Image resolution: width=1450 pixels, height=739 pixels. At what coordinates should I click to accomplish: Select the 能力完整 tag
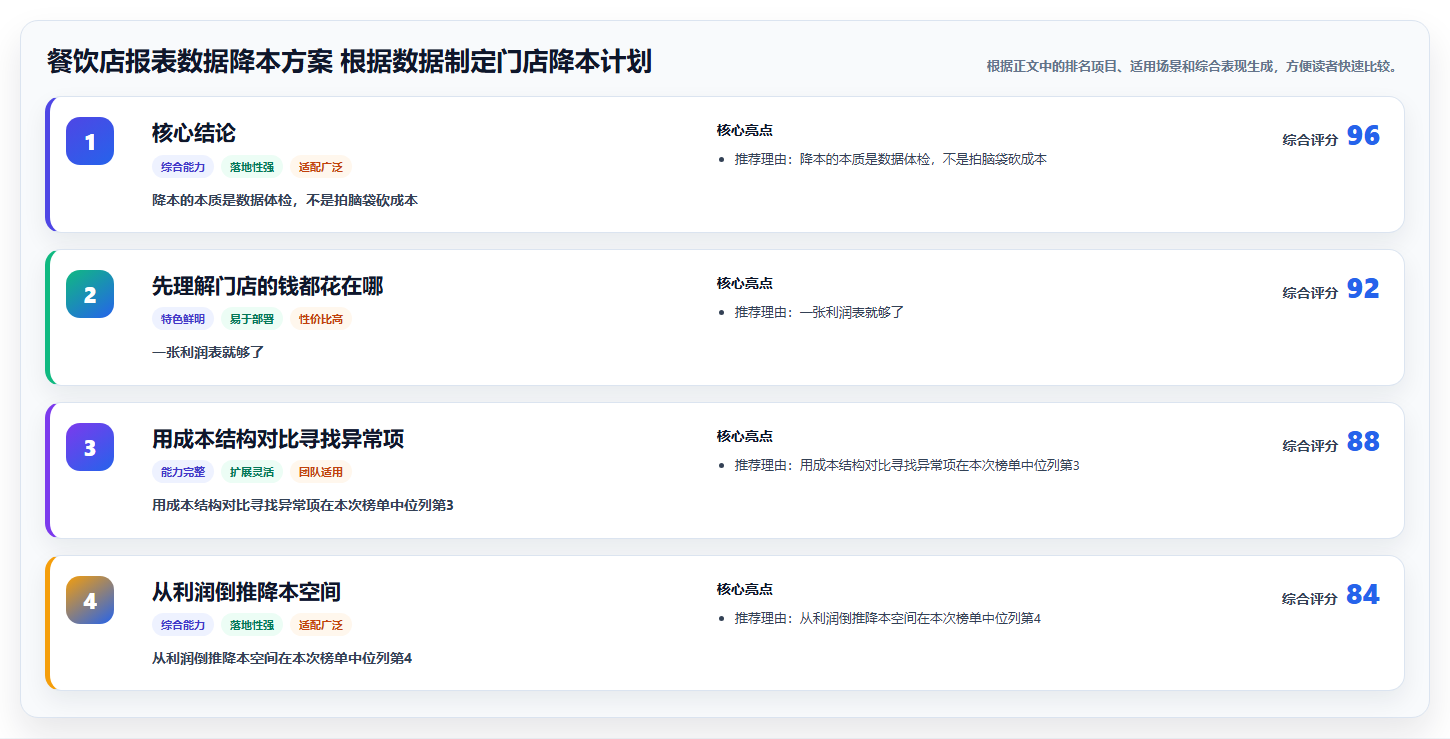coord(183,472)
